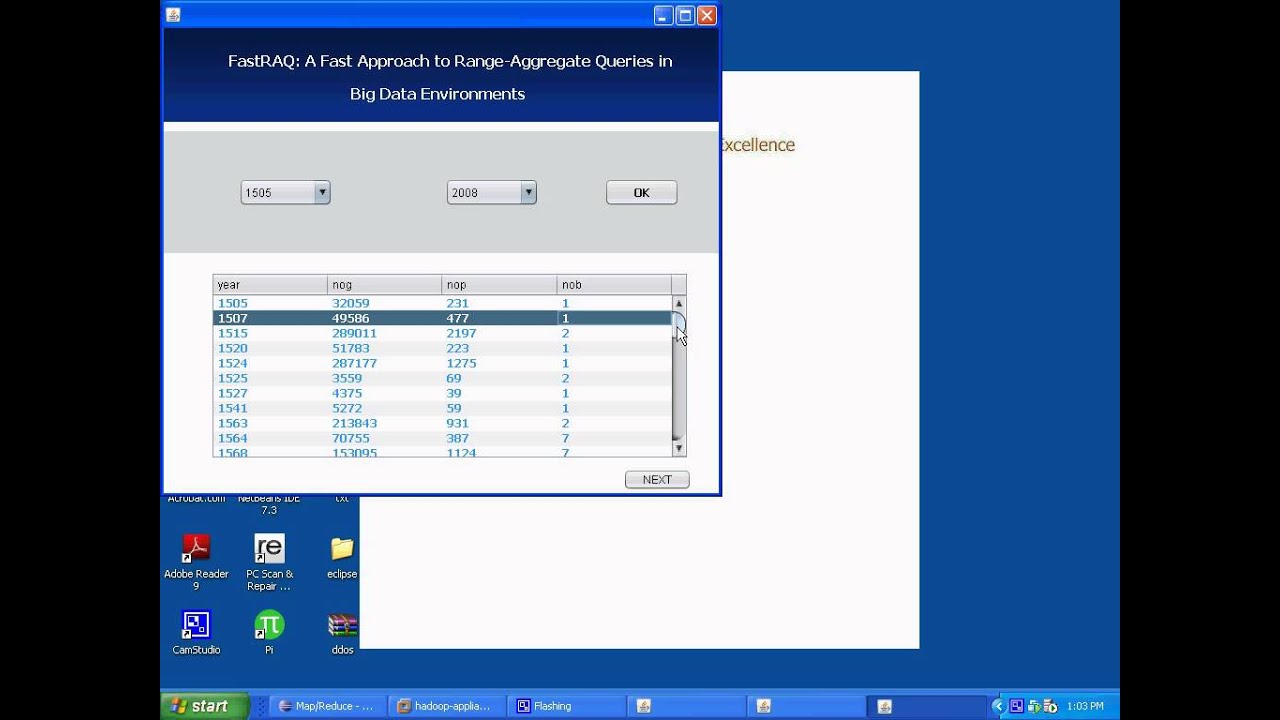1280x720 pixels.
Task: Select nop cell 39
Action: click(x=499, y=393)
